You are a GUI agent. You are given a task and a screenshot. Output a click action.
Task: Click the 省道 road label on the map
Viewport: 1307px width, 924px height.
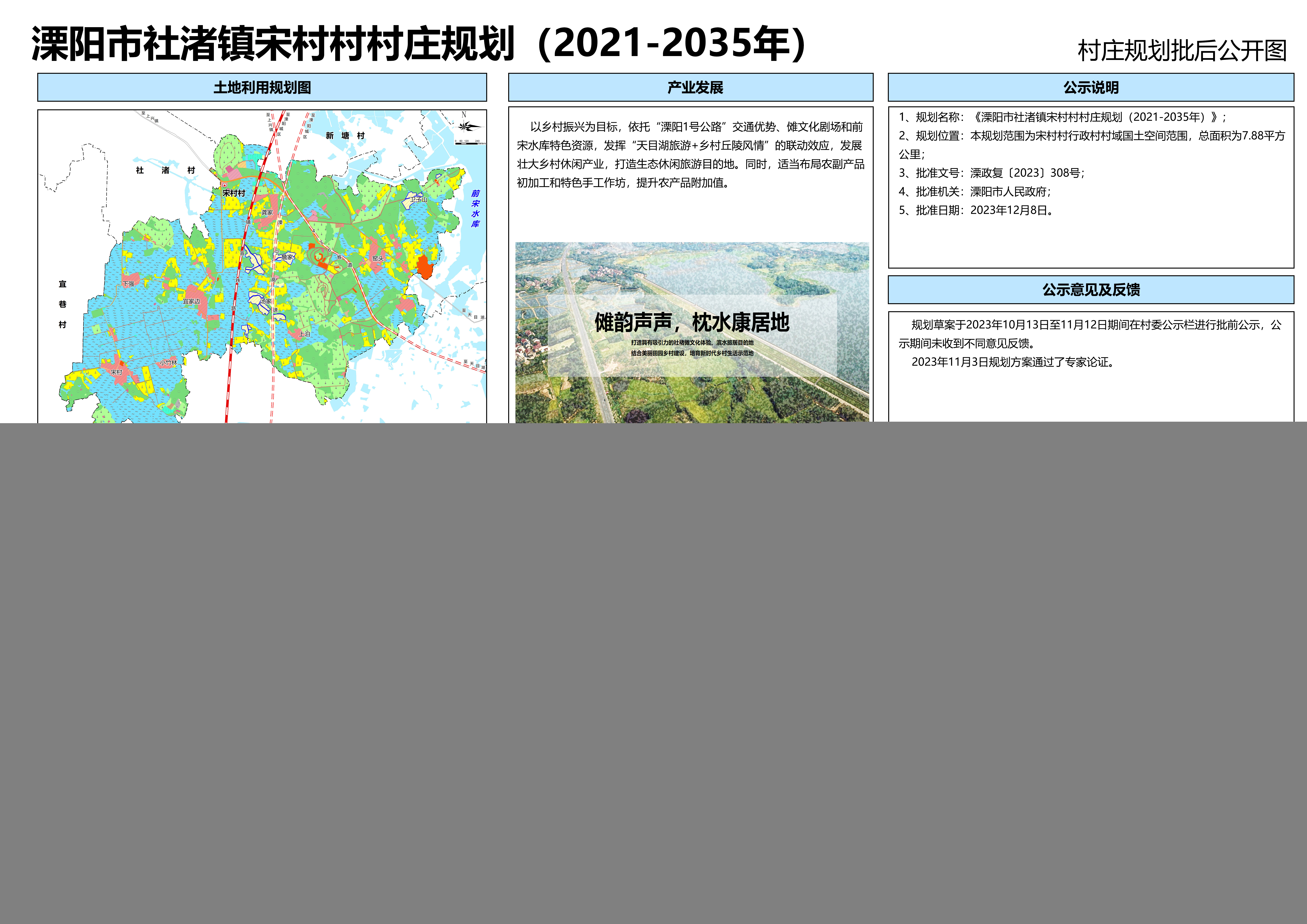pyautogui.click(x=344, y=261)
